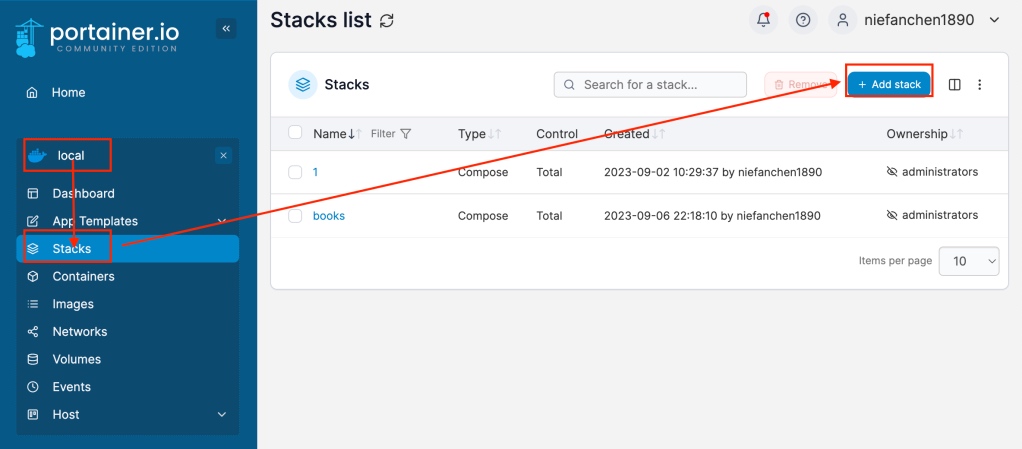Viewport: 1022px width, 449px height.
Task: Click the Name column filter funnel icon
Action: tap(405, 134)
